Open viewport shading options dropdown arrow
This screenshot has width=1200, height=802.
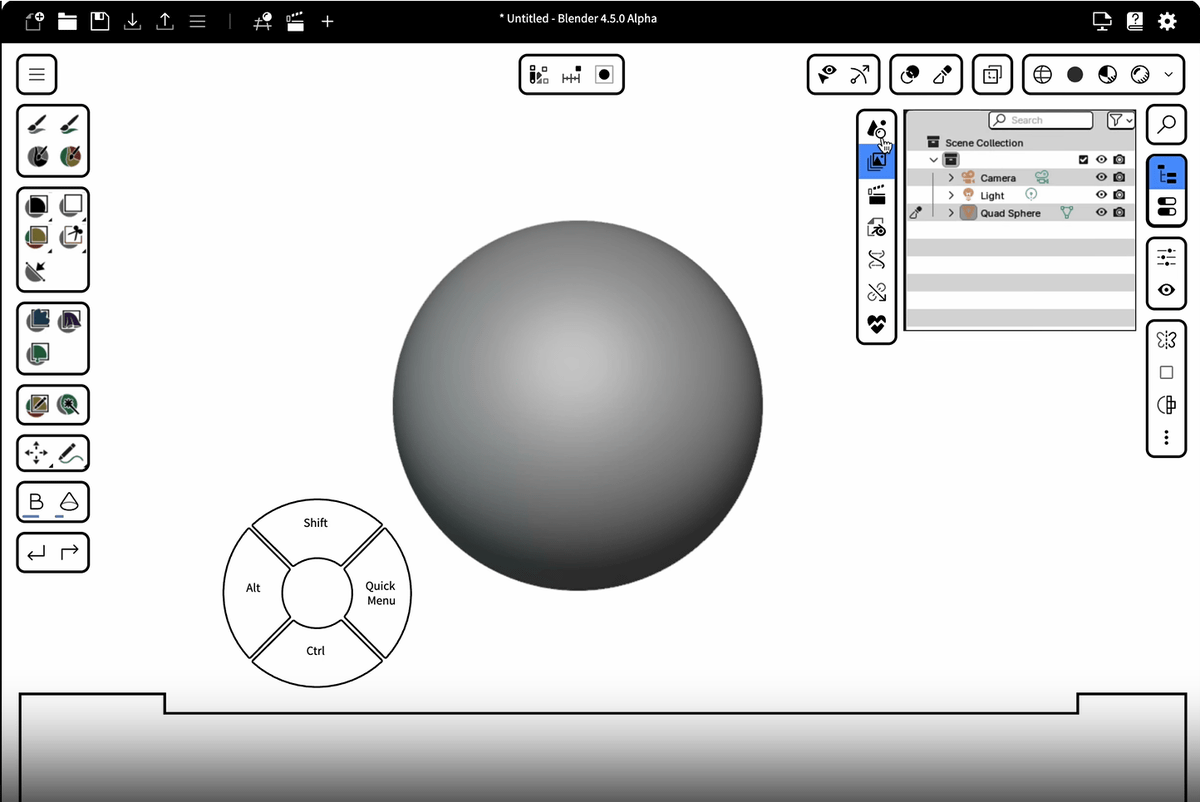[1168, 75]
